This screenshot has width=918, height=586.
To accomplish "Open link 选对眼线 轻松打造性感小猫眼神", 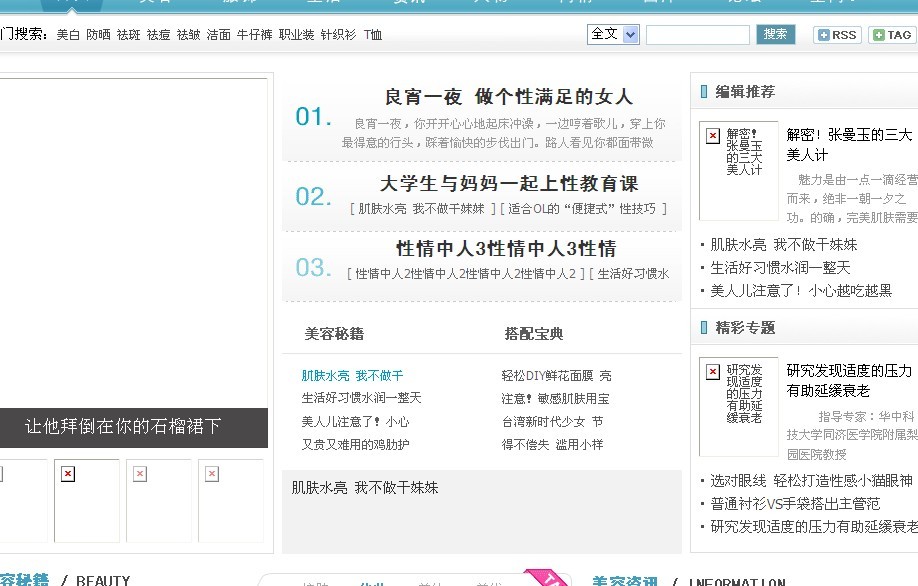I will click(x=811, y=481).
